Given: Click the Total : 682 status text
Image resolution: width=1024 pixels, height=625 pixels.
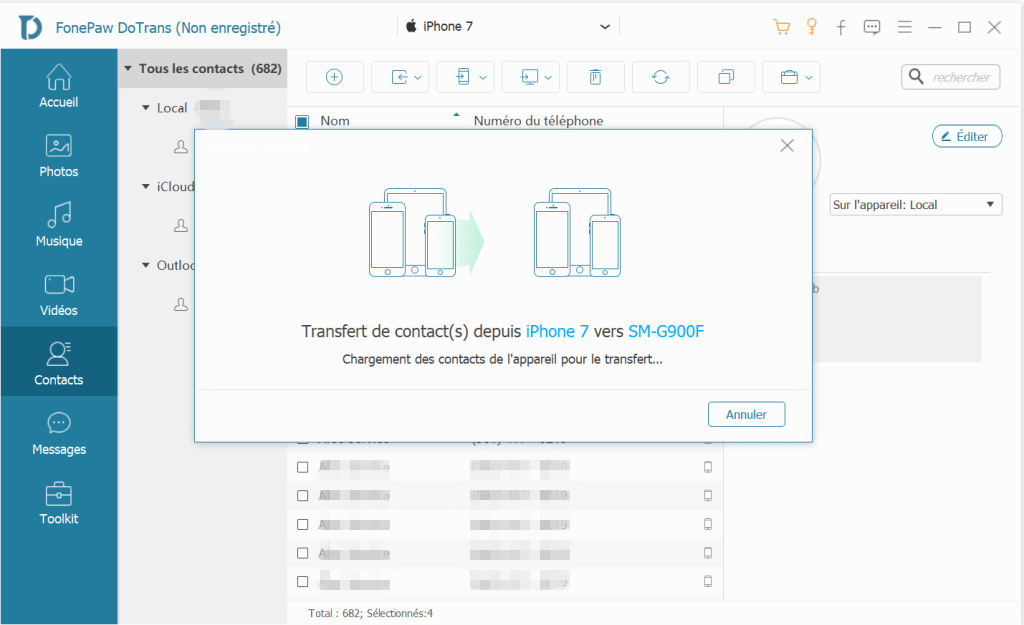Looking at the screenshot, I should coord(334,613).
